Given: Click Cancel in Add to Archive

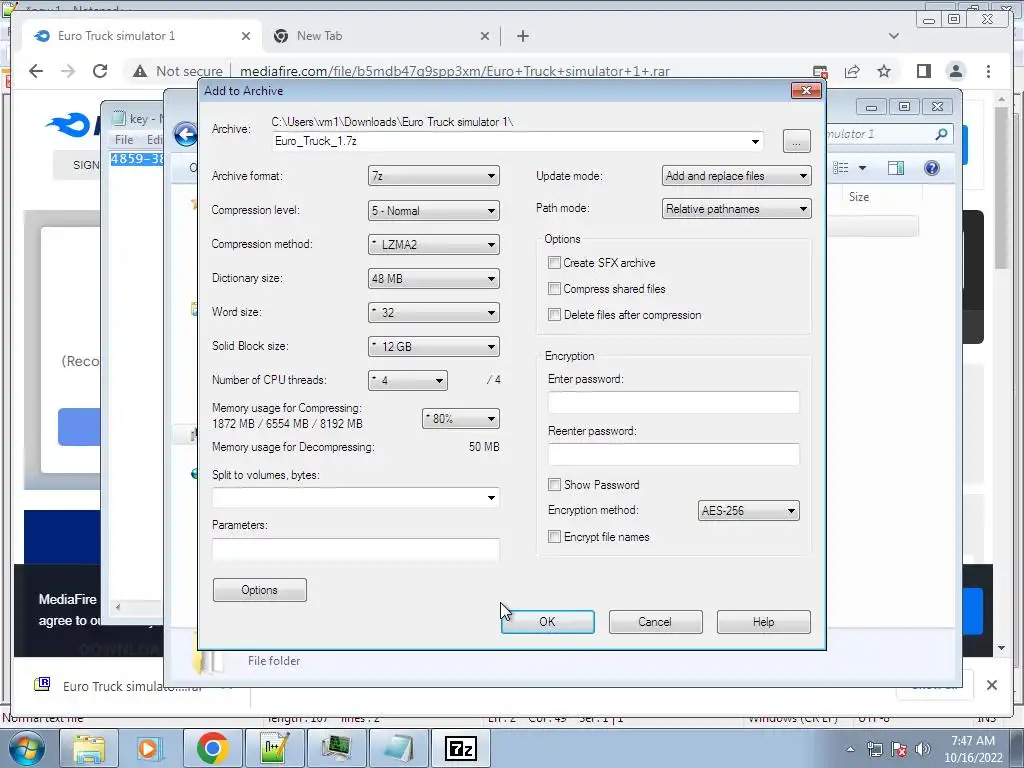Looking at the screenshot, I should (655, 622).
